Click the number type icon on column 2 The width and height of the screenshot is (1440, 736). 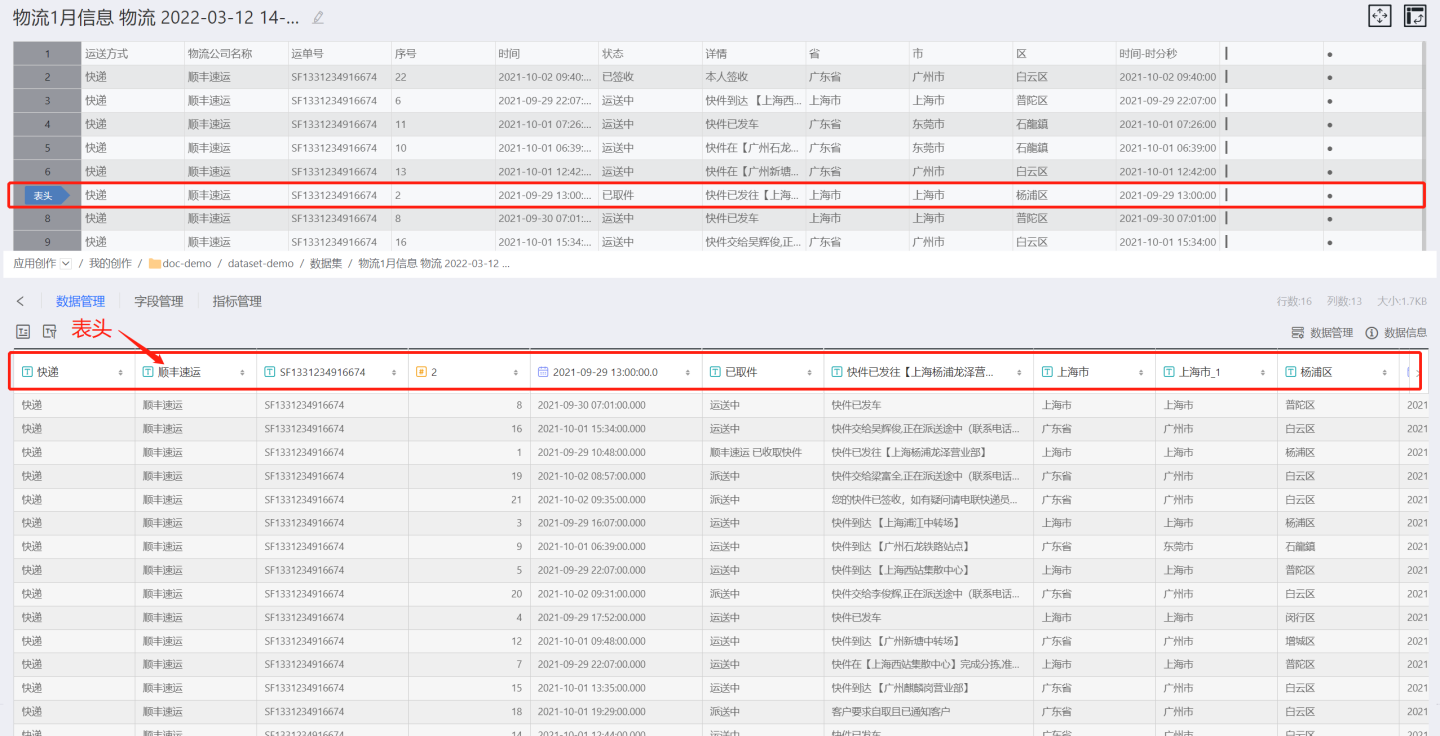click(x=421, y=372)
